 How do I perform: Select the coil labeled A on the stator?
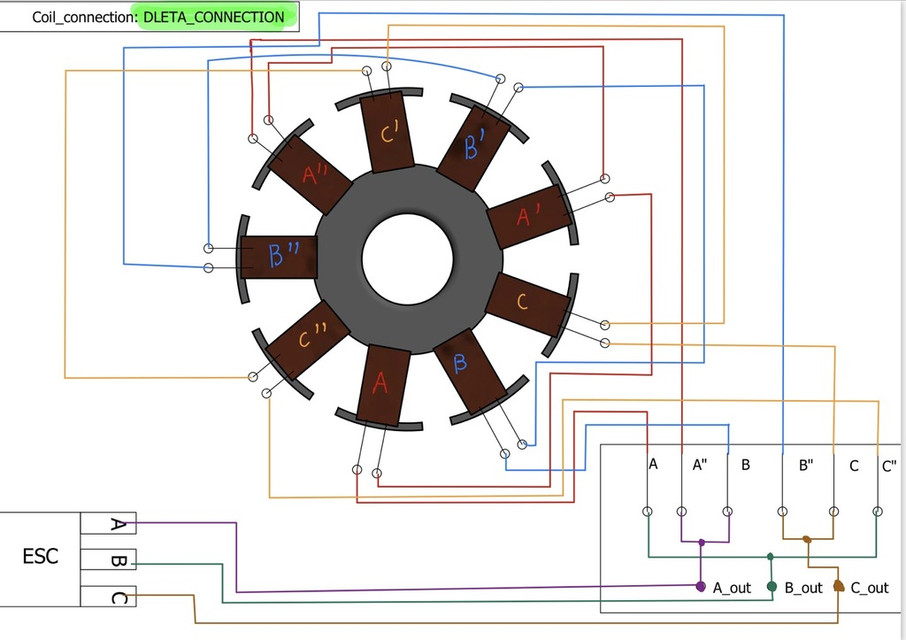coord(380,383)
